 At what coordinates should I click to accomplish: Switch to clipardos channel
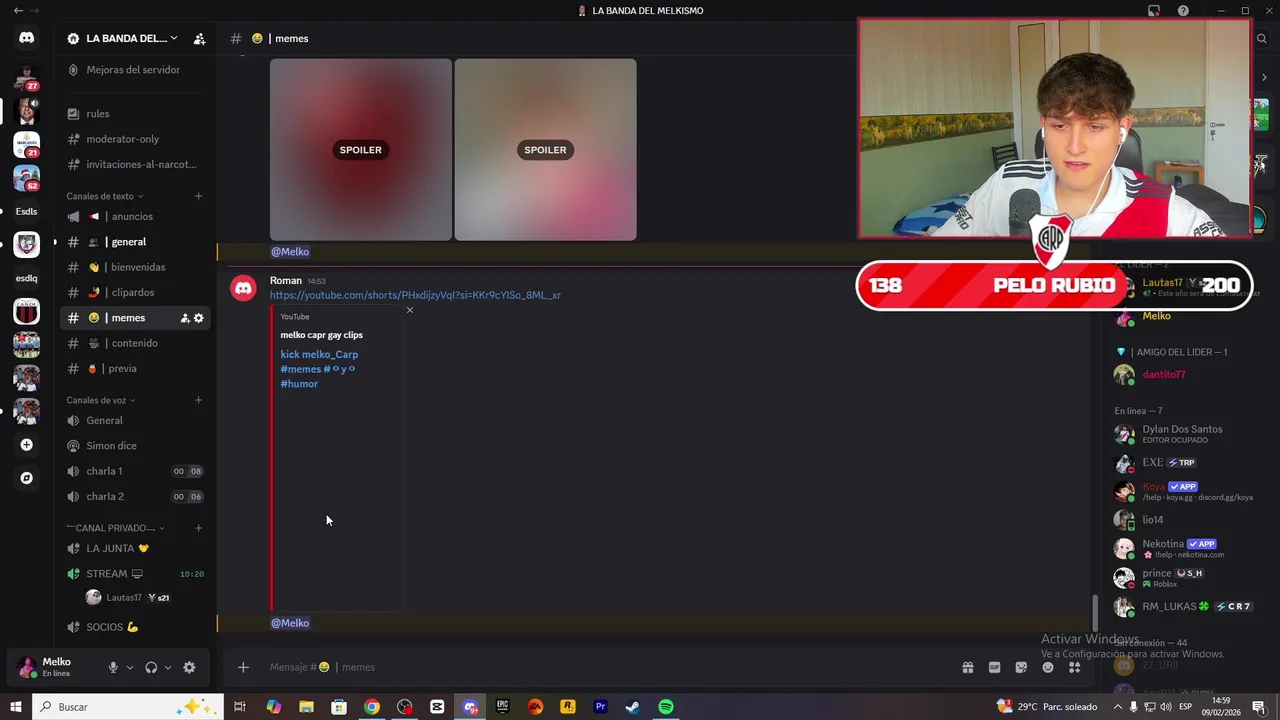133,293
